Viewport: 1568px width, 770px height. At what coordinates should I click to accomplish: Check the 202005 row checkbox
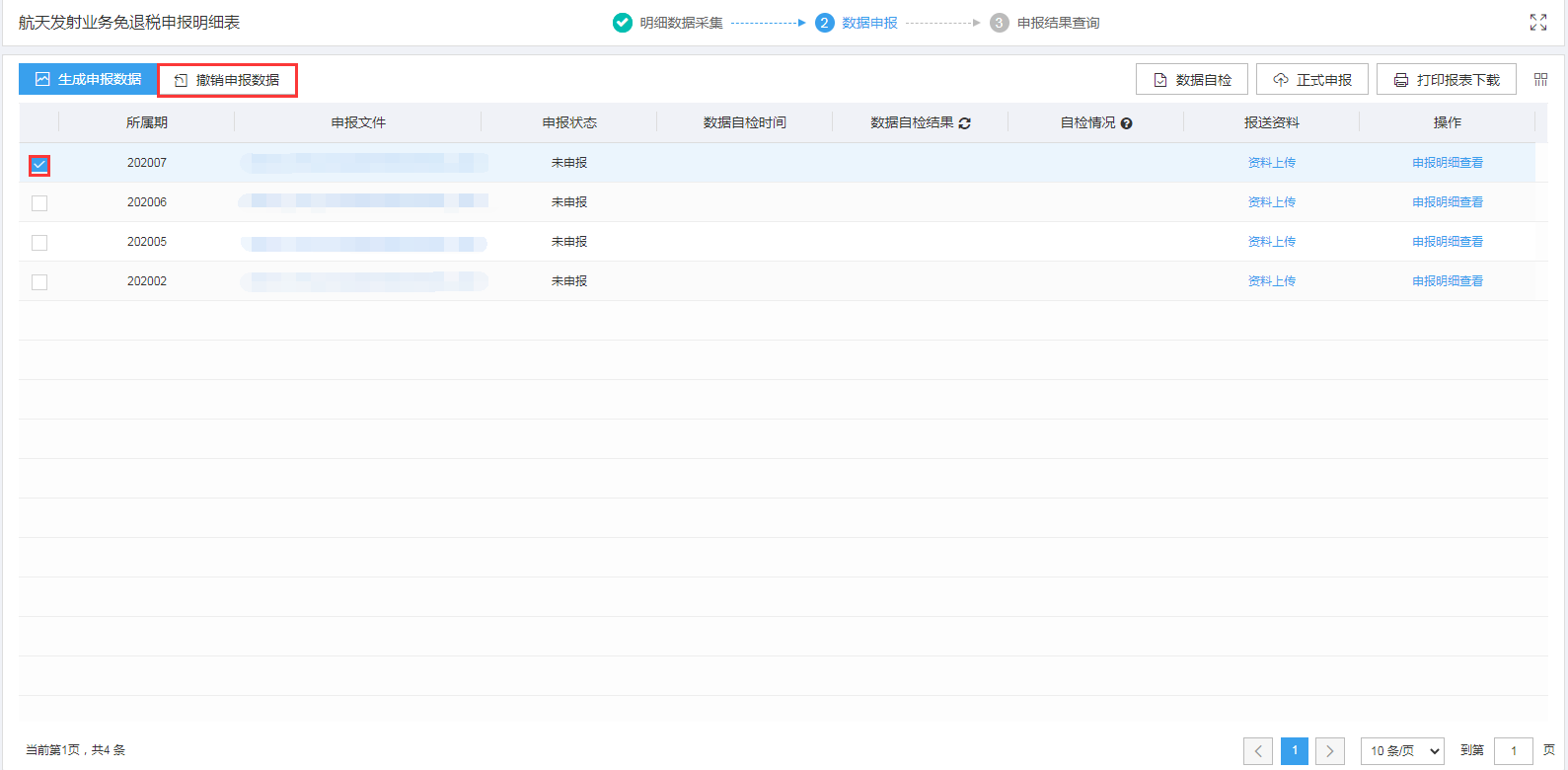click(39, 243)
